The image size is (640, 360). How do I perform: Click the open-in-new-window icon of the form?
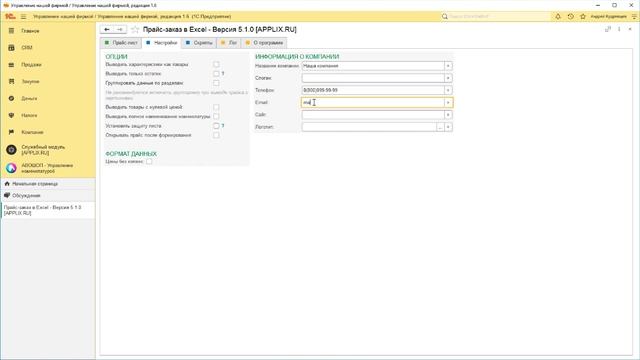click(x=608, y=29)
